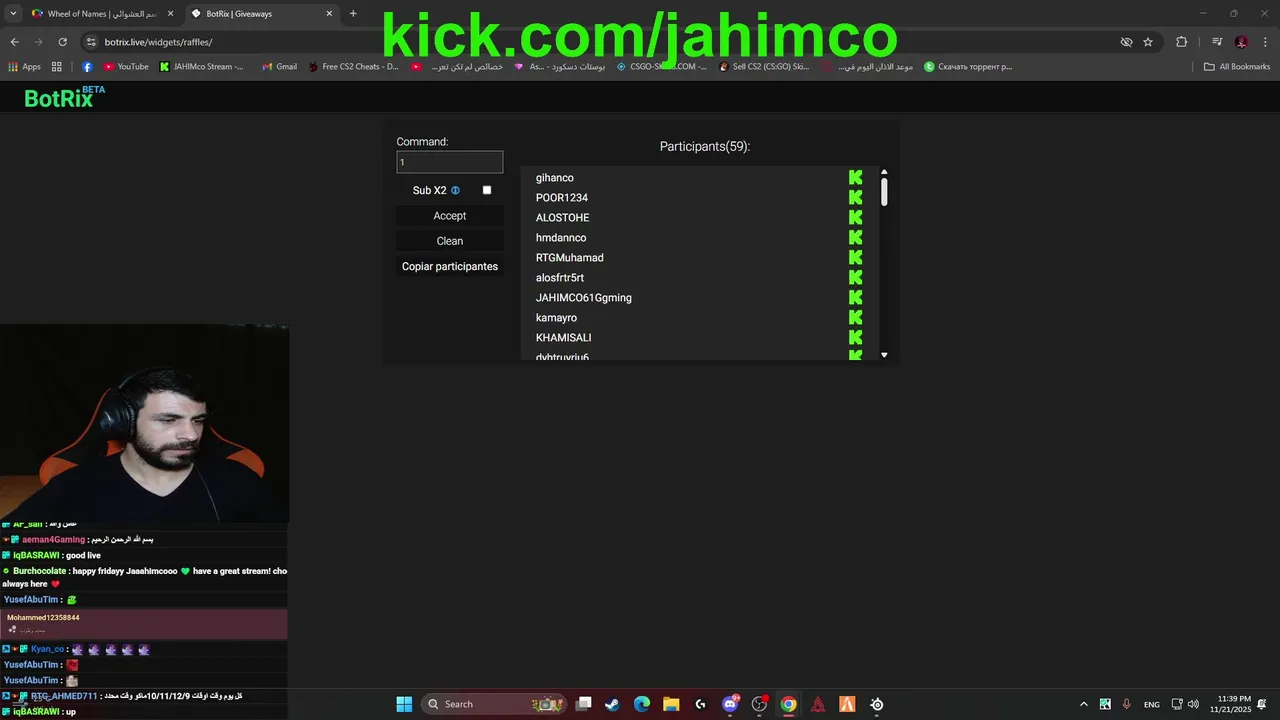The width and height of the screenshot is (1280, 720).
Task: Select participant POOR1234
Action: (x=562, y=198)
